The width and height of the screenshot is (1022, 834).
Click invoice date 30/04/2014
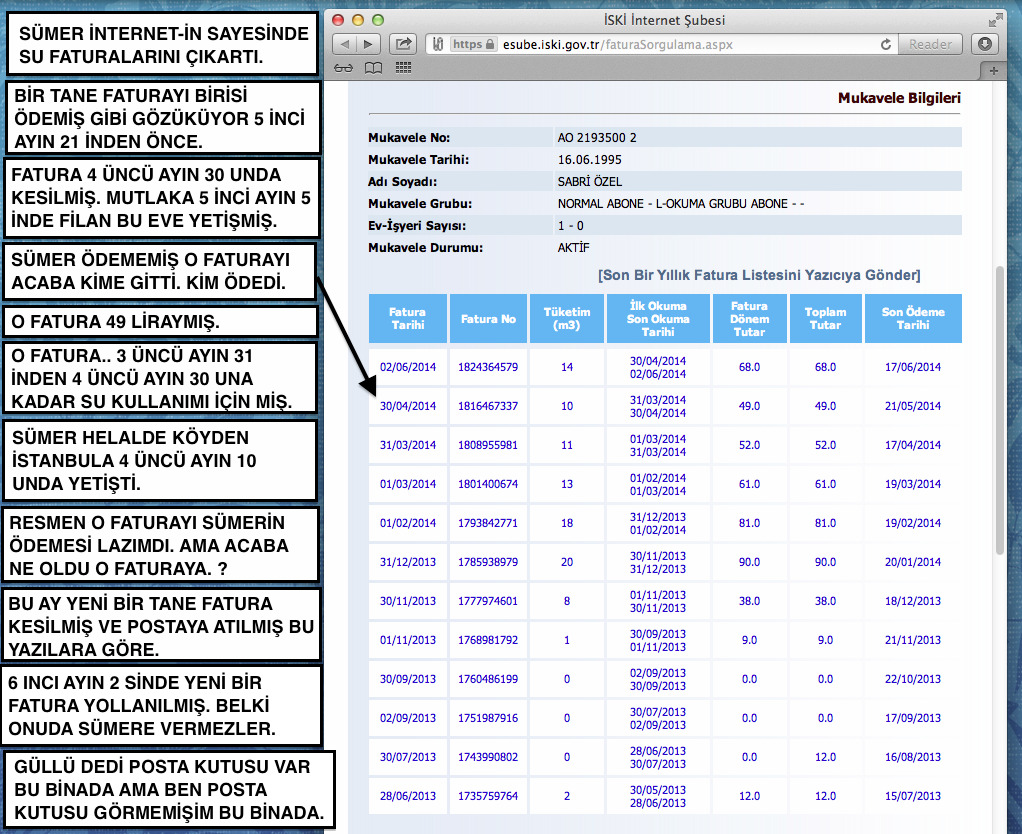click(x=408, y=406)
